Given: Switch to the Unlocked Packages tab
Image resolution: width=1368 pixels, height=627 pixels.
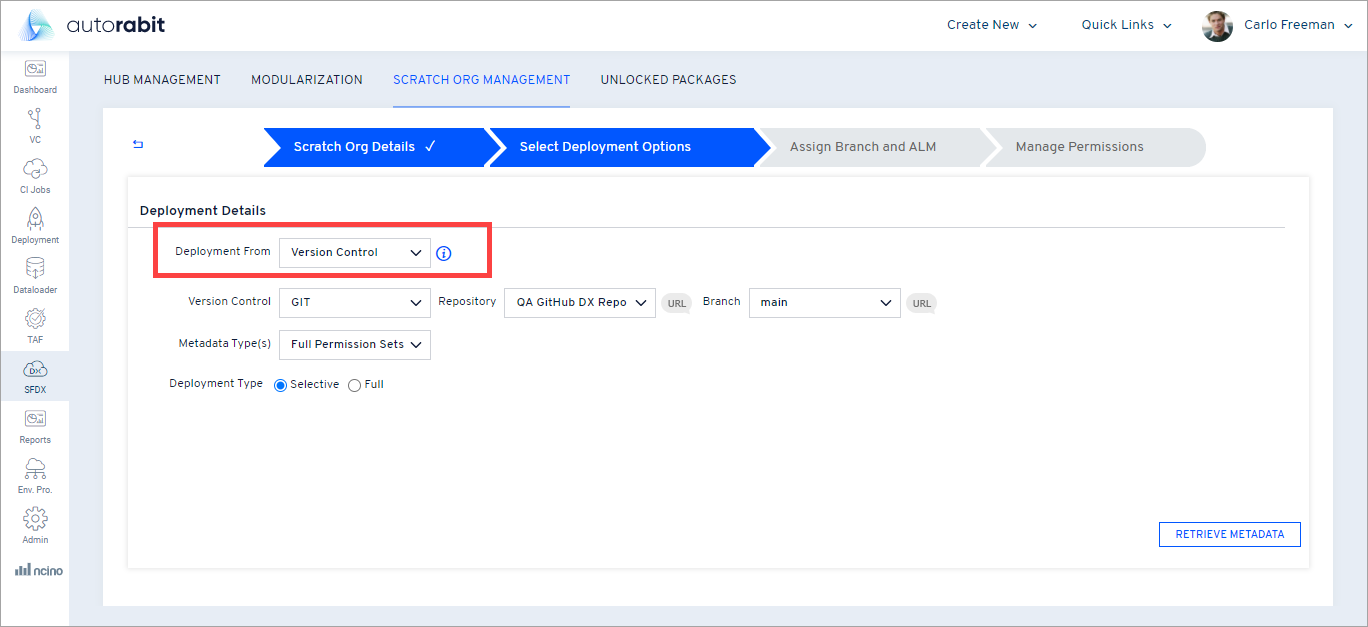Looking at the screenshot, I should pyautogui.click(x=668, y=79).
